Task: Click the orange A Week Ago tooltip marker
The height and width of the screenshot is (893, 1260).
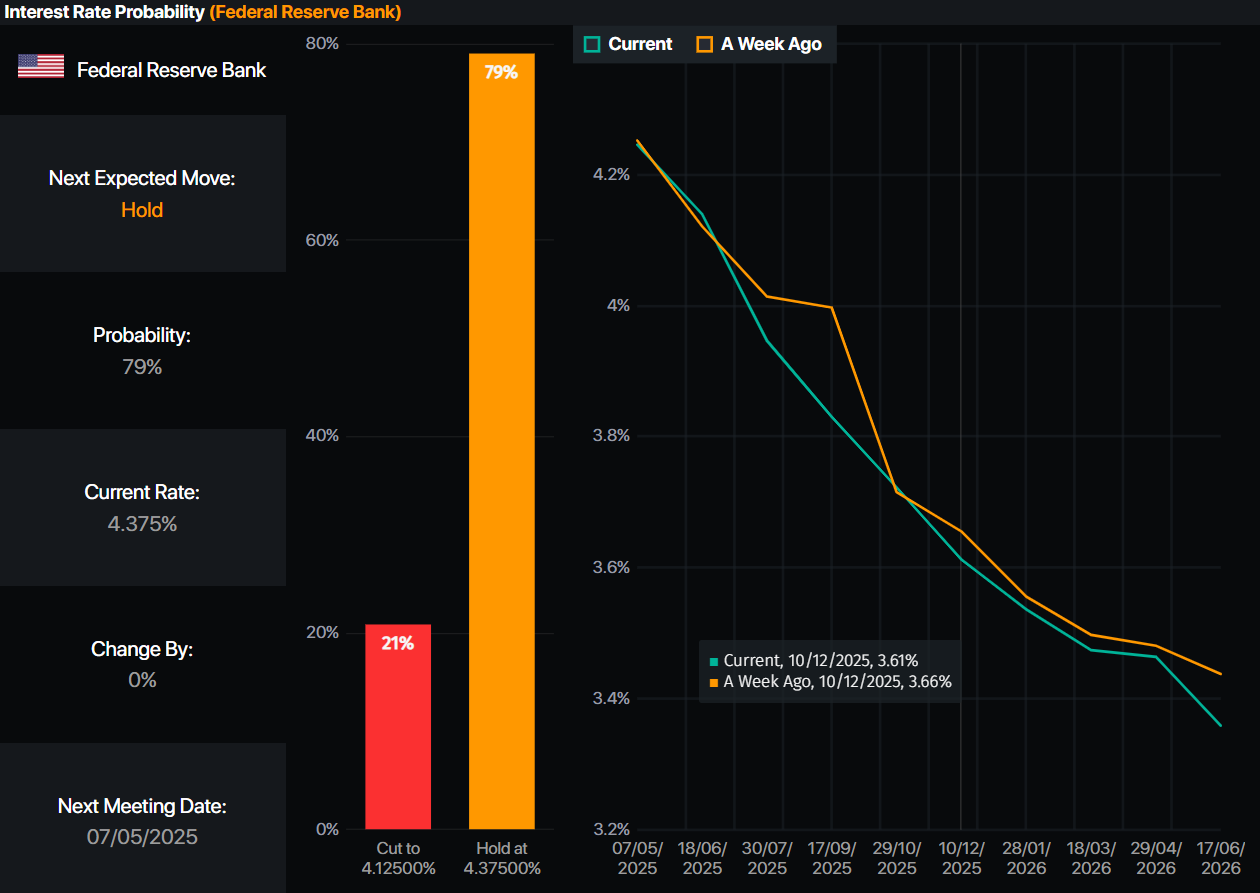Action: tap(714, 682)
